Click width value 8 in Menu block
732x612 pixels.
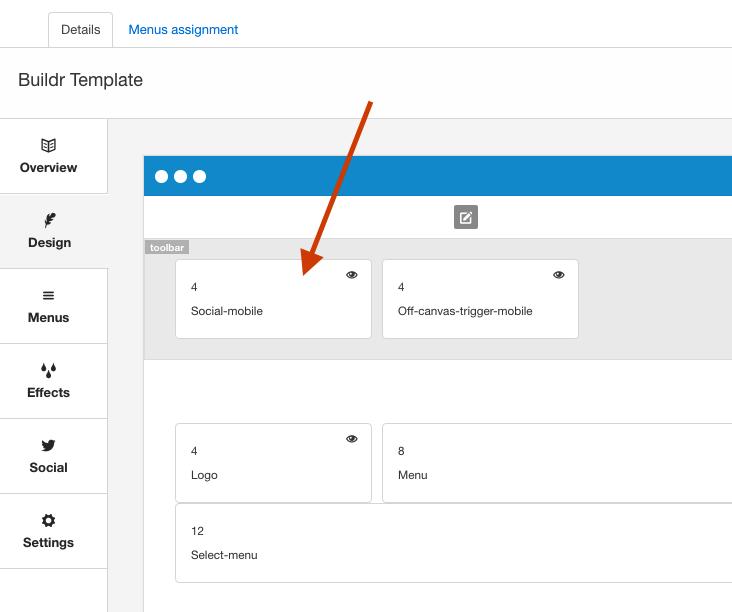pos(401,451)
